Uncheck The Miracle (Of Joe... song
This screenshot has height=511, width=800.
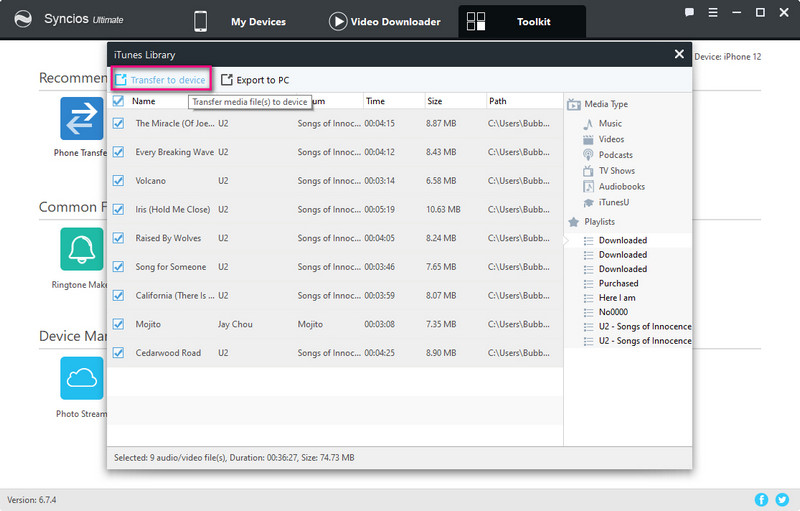[118, 123]
